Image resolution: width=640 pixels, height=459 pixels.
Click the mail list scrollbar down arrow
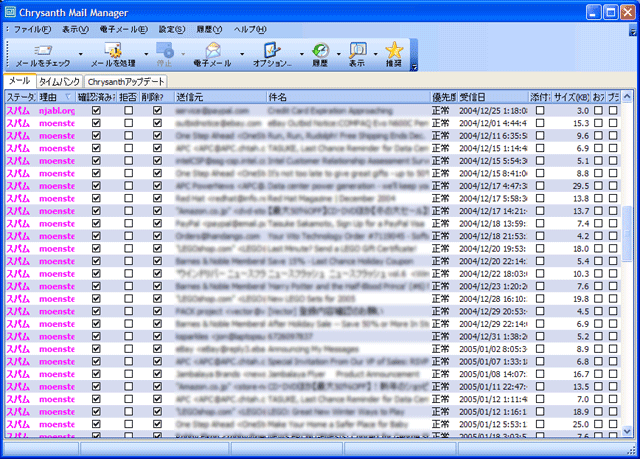click(x=627, y=431)
